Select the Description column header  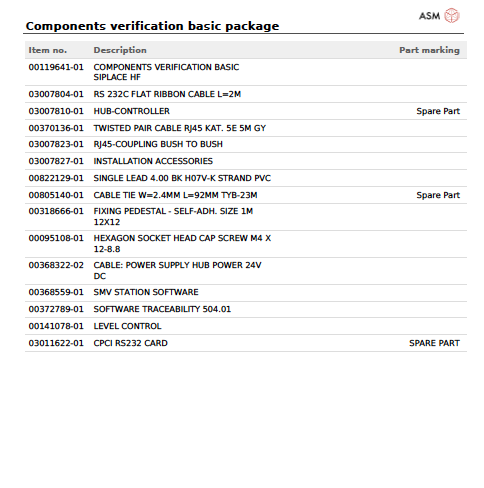[x=120, y=50]
